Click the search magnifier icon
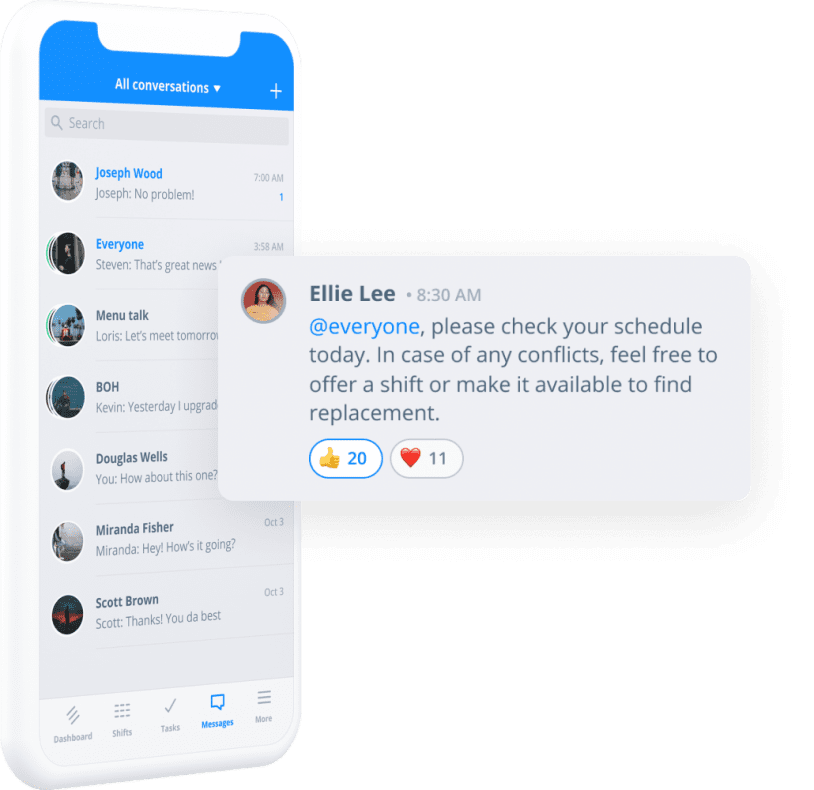The image size is (814, 790). tap(57, 122)
